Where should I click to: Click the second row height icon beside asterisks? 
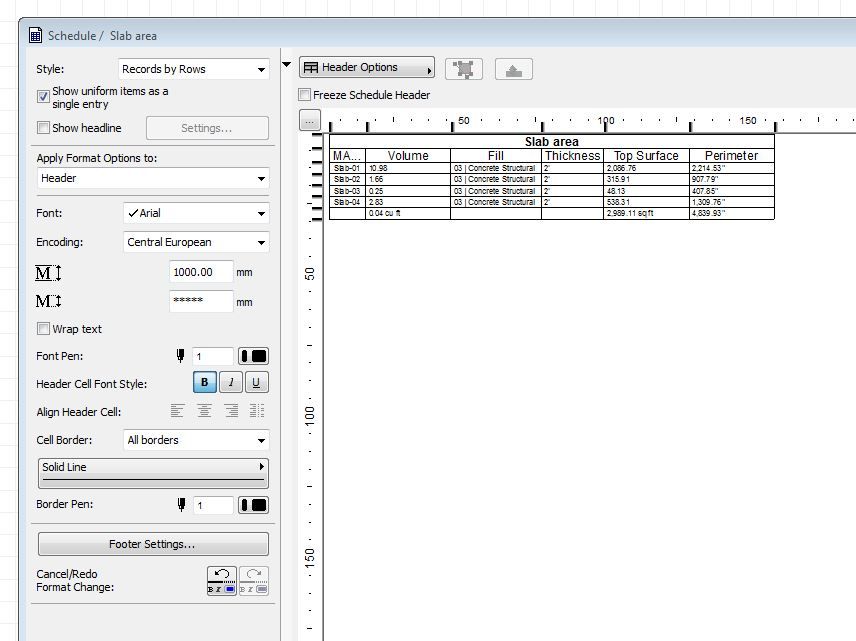tap(48, 301)
